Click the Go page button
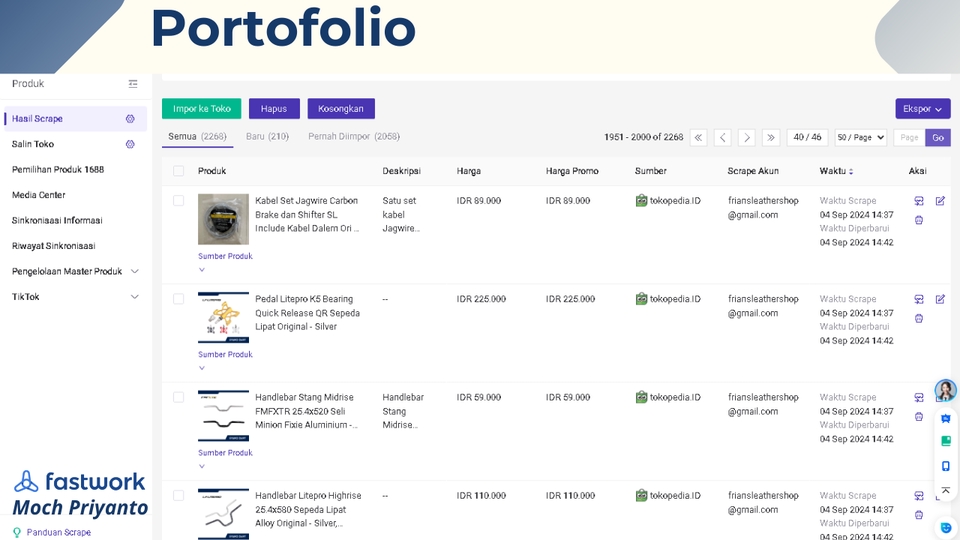The width and height of the screenshot is (960, 540). (938, 138)
